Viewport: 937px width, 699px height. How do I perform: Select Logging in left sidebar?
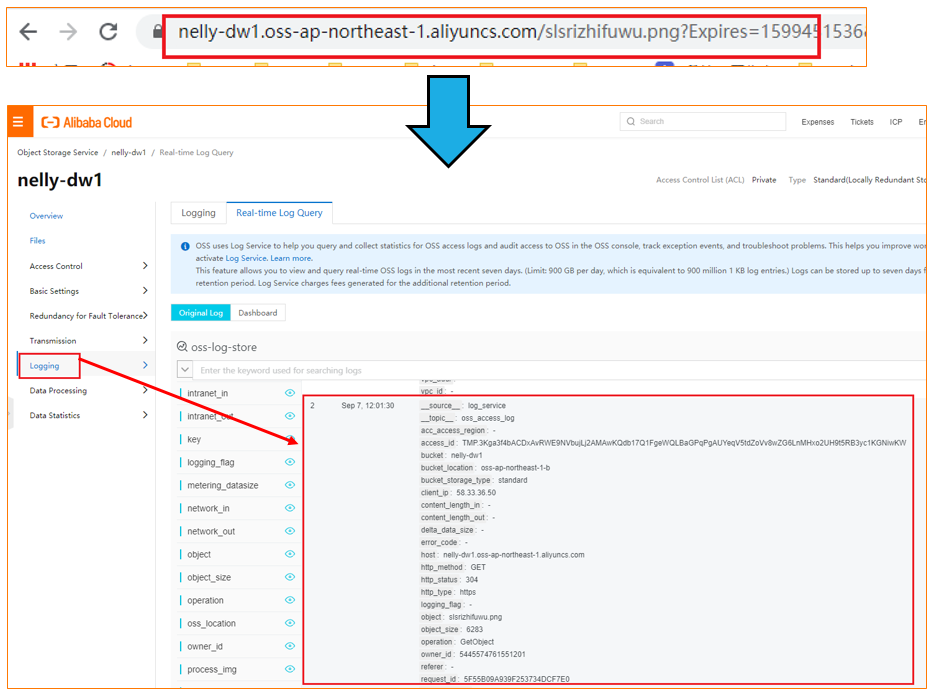pyautogui.click(x=44, y=366)
